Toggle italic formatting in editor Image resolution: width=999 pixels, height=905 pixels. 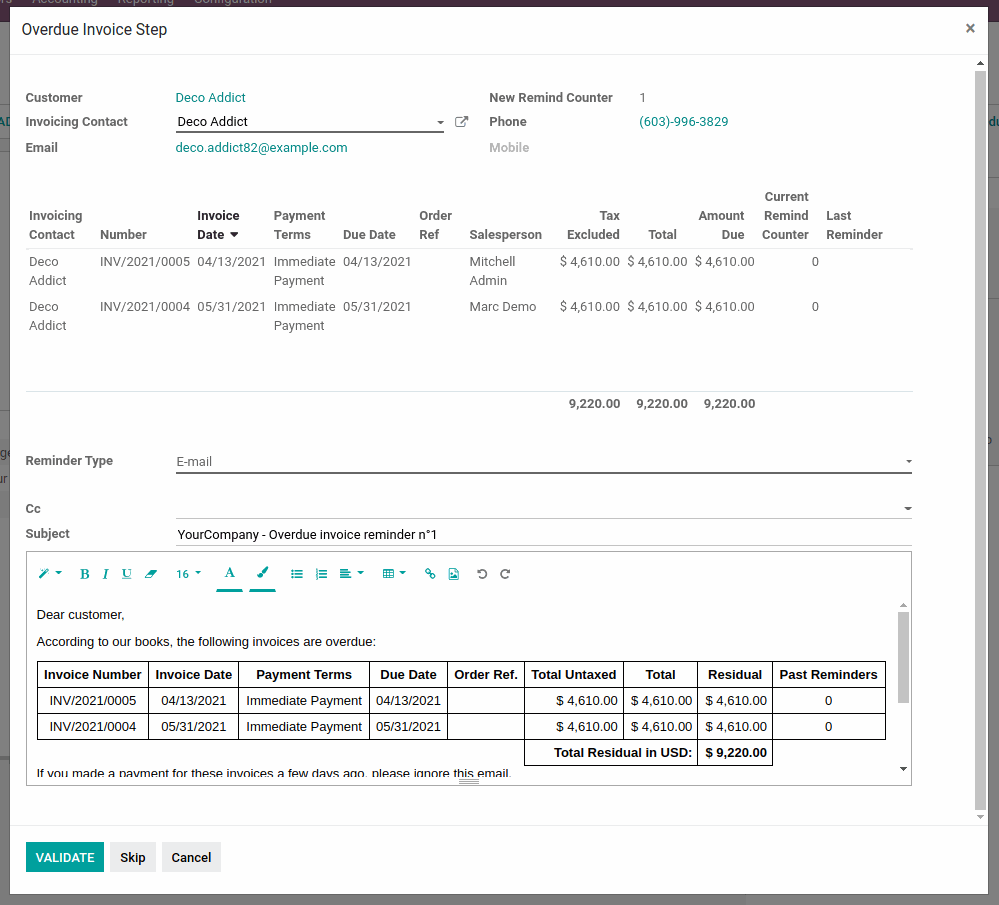(x=105, y=574)
